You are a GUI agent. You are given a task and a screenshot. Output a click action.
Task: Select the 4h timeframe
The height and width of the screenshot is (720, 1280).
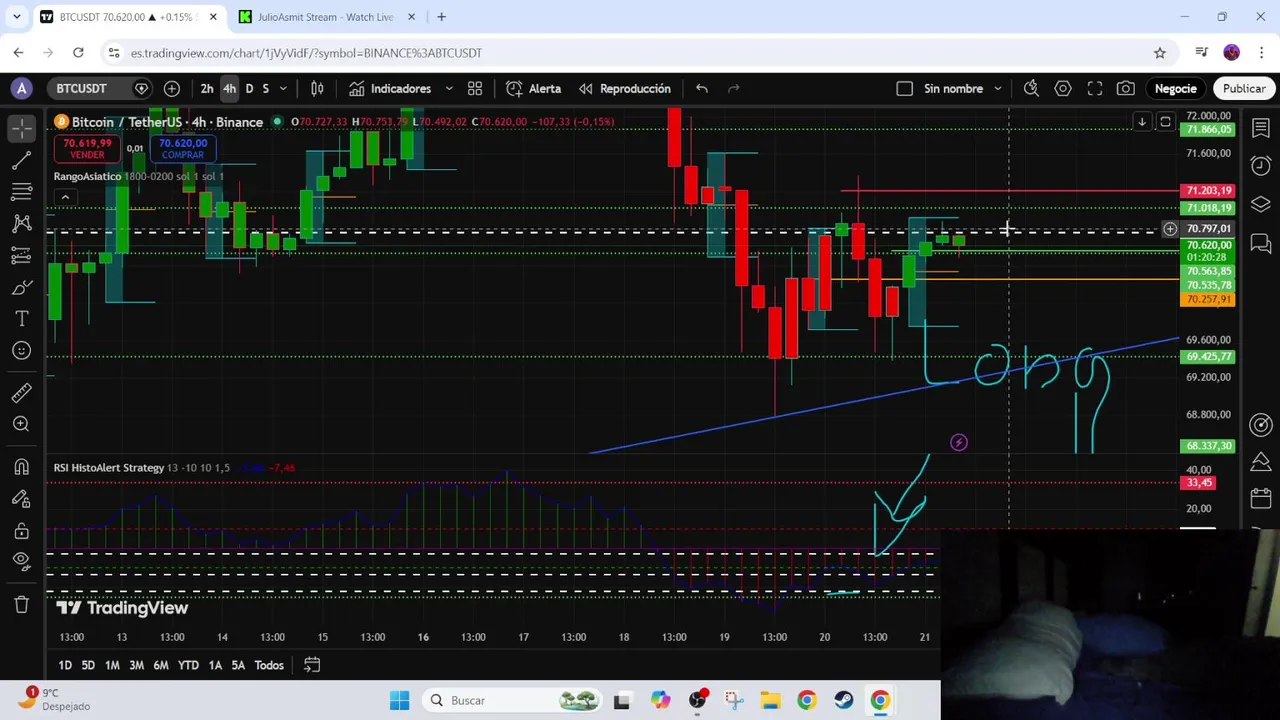(229, 88)
